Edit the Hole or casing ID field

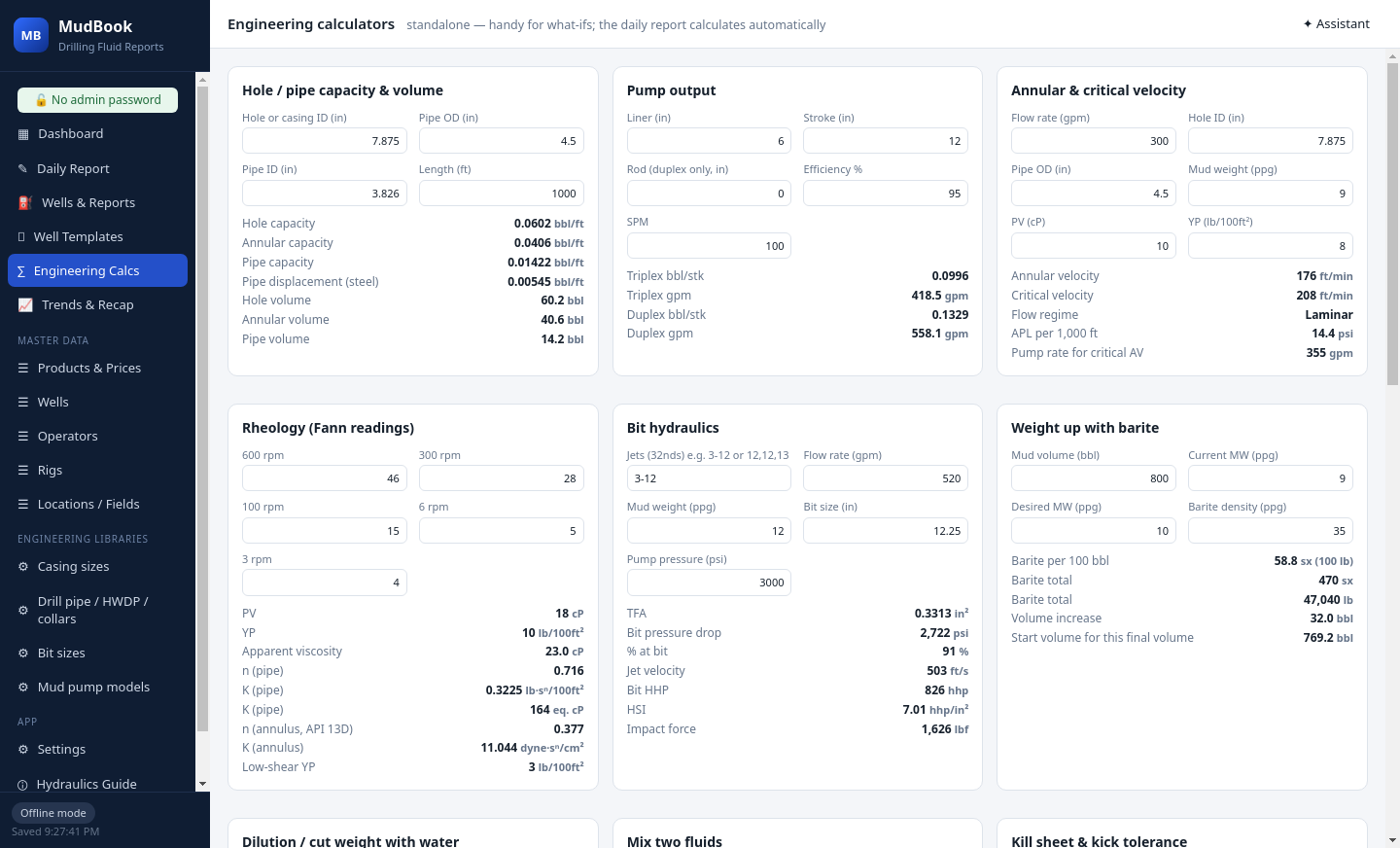pyautogui.click(x=325, y=141)
